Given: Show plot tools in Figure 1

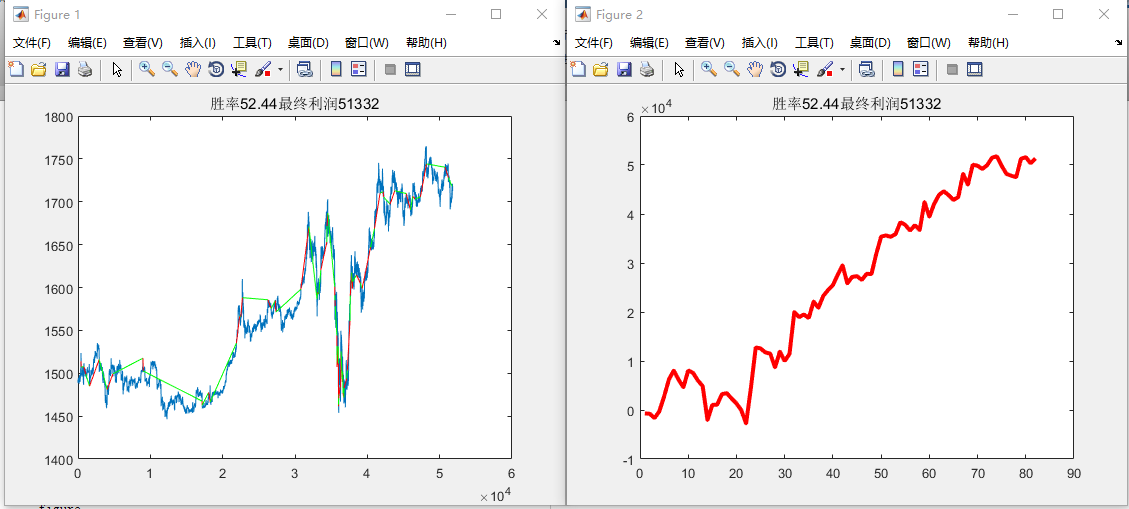Looking at the screenshot, I should (413, 69).
